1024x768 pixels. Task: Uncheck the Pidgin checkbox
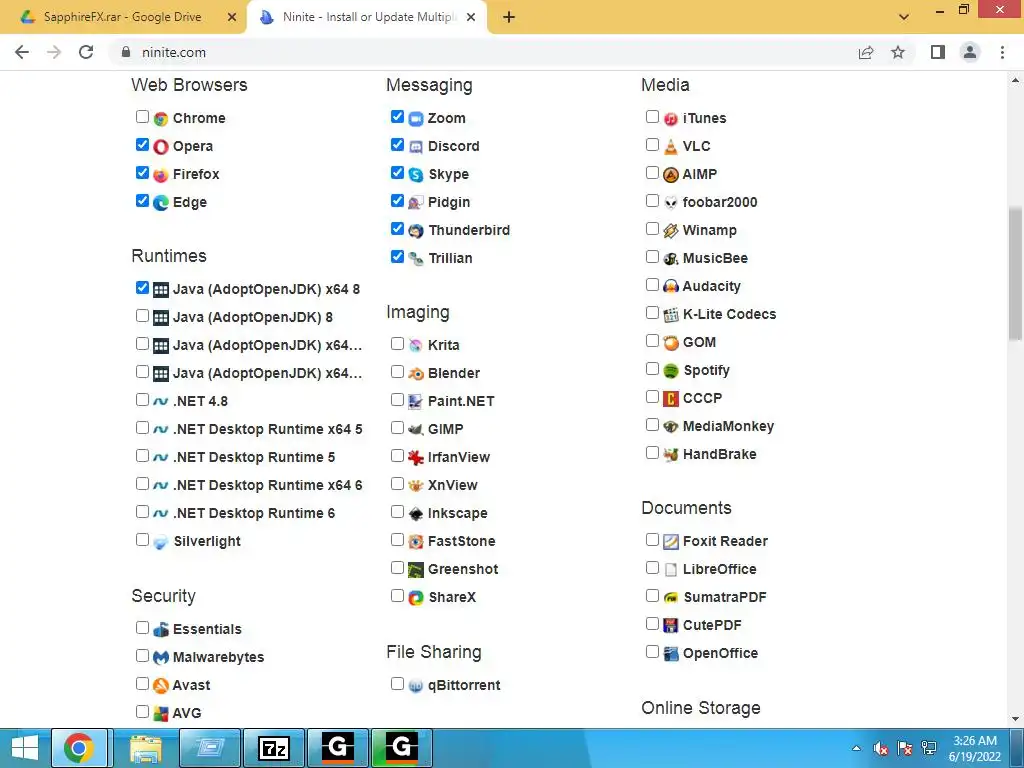(397, 200)
